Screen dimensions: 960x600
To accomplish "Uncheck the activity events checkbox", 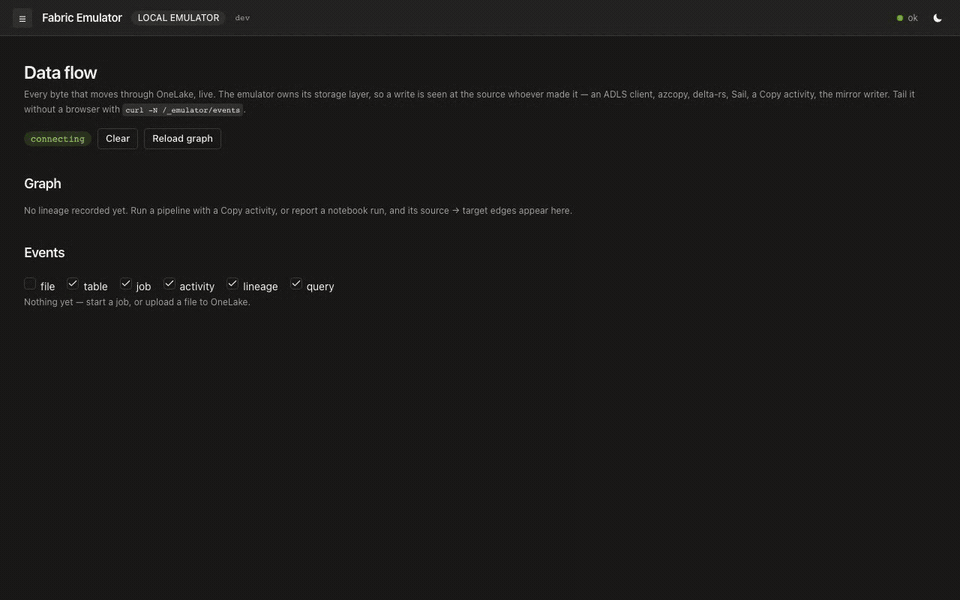I will point(169,283).
